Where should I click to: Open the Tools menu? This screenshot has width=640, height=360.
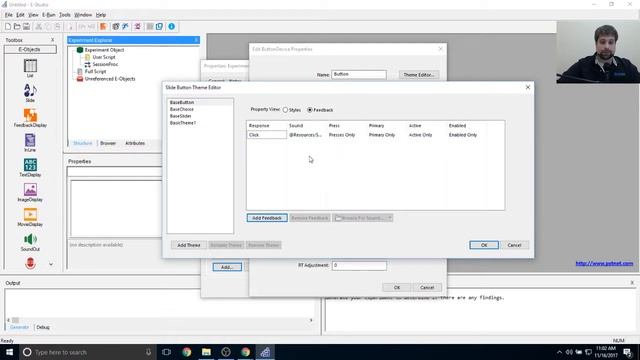[x=64, y=15]
